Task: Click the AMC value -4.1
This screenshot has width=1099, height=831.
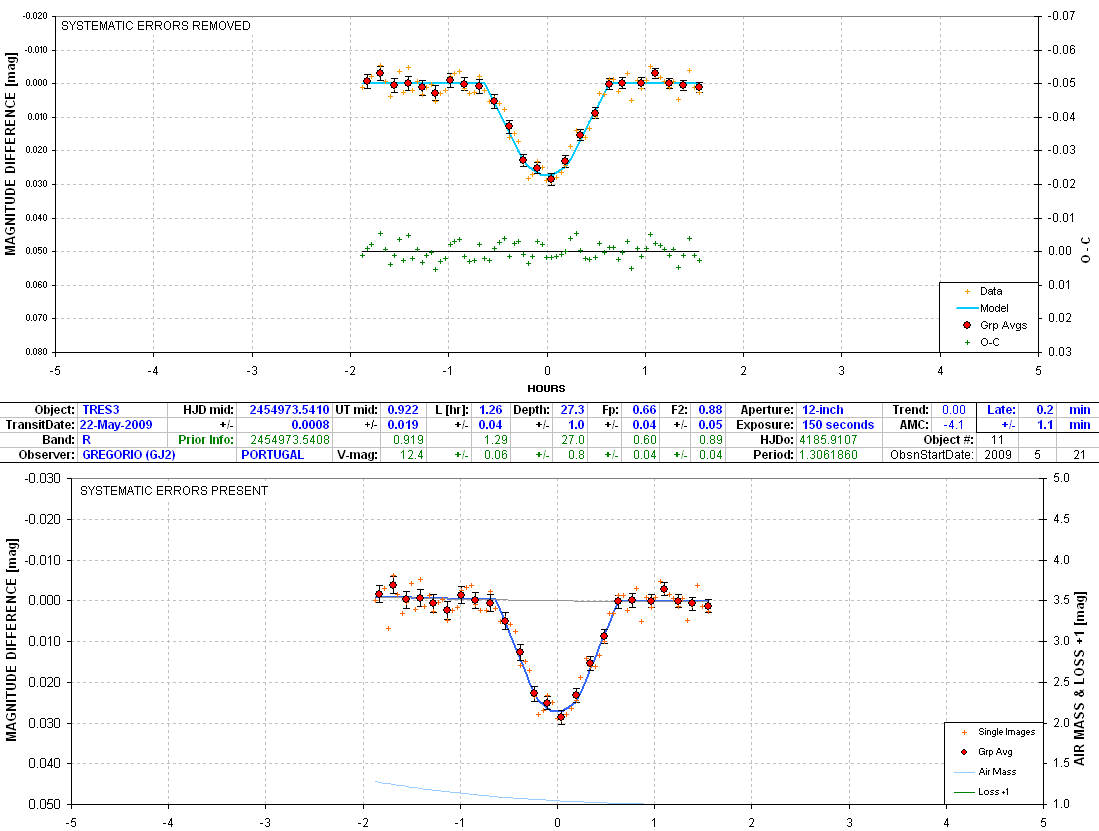Action: coord(953,425)
